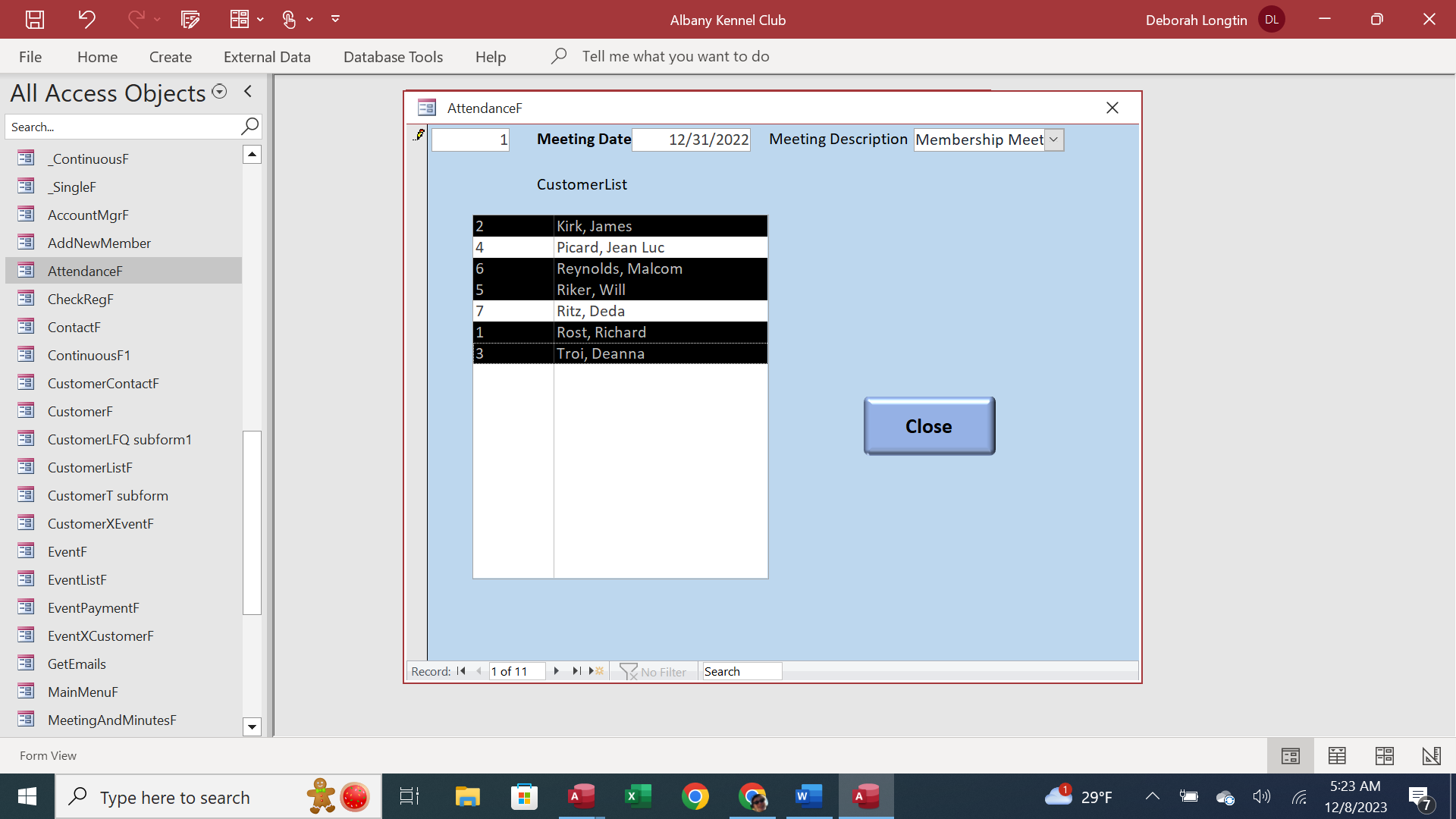This screenshot has width=1456, height=819.
Task: Expand the Customize Quick Access Toolbar menu
Action: (x=336, y=19)
